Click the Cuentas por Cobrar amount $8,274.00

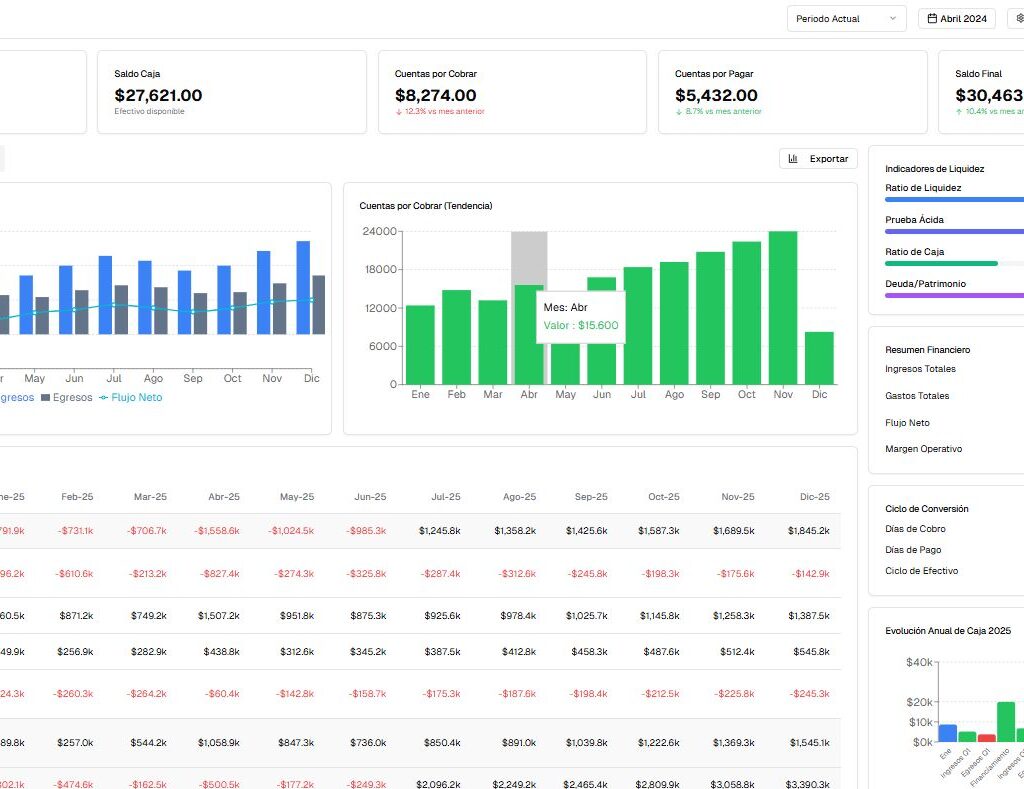[x=436, y=95]
